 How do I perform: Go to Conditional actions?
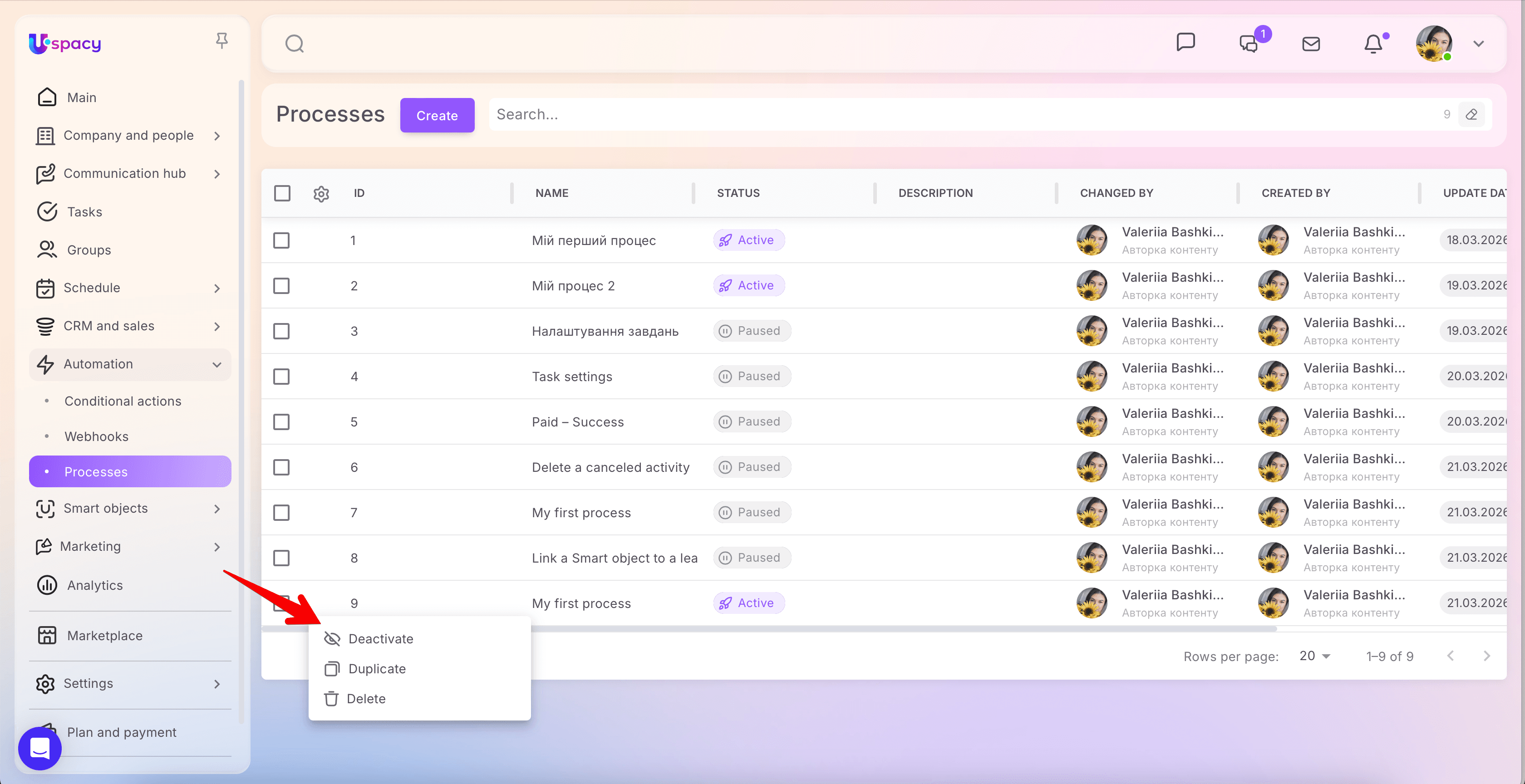tap(123, 401)
